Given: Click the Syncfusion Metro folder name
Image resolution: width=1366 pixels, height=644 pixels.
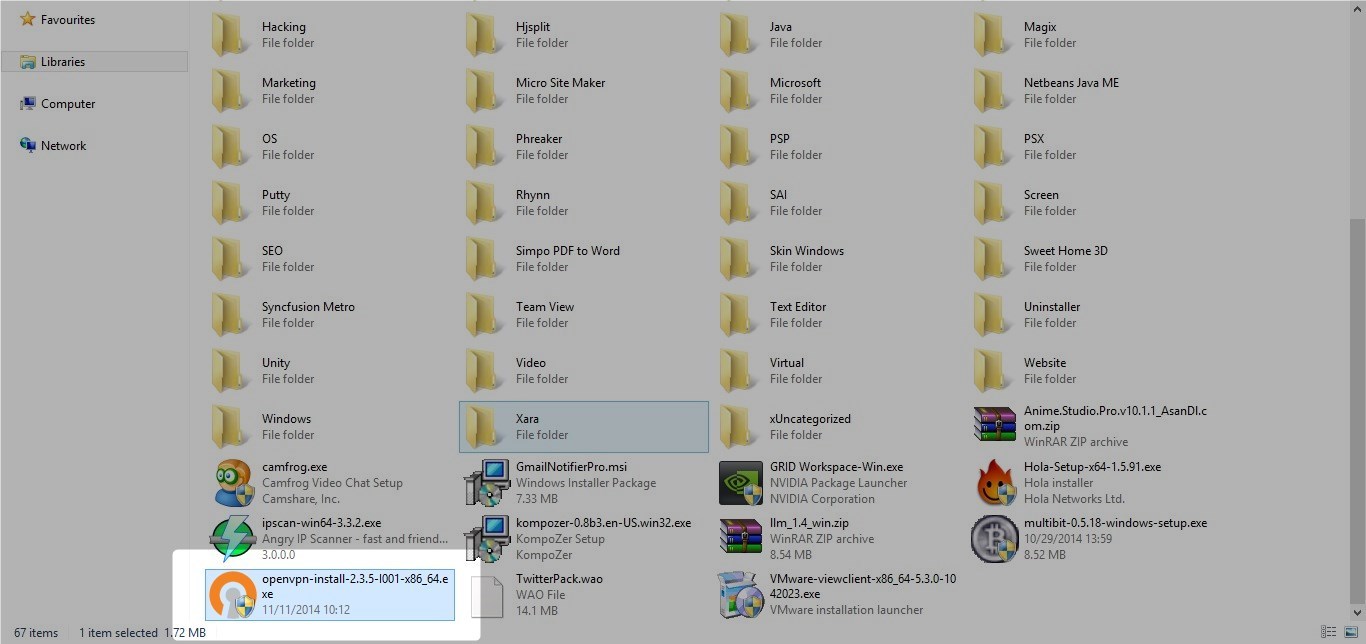Looking at the screenshot, I should (x=308, y=307).
